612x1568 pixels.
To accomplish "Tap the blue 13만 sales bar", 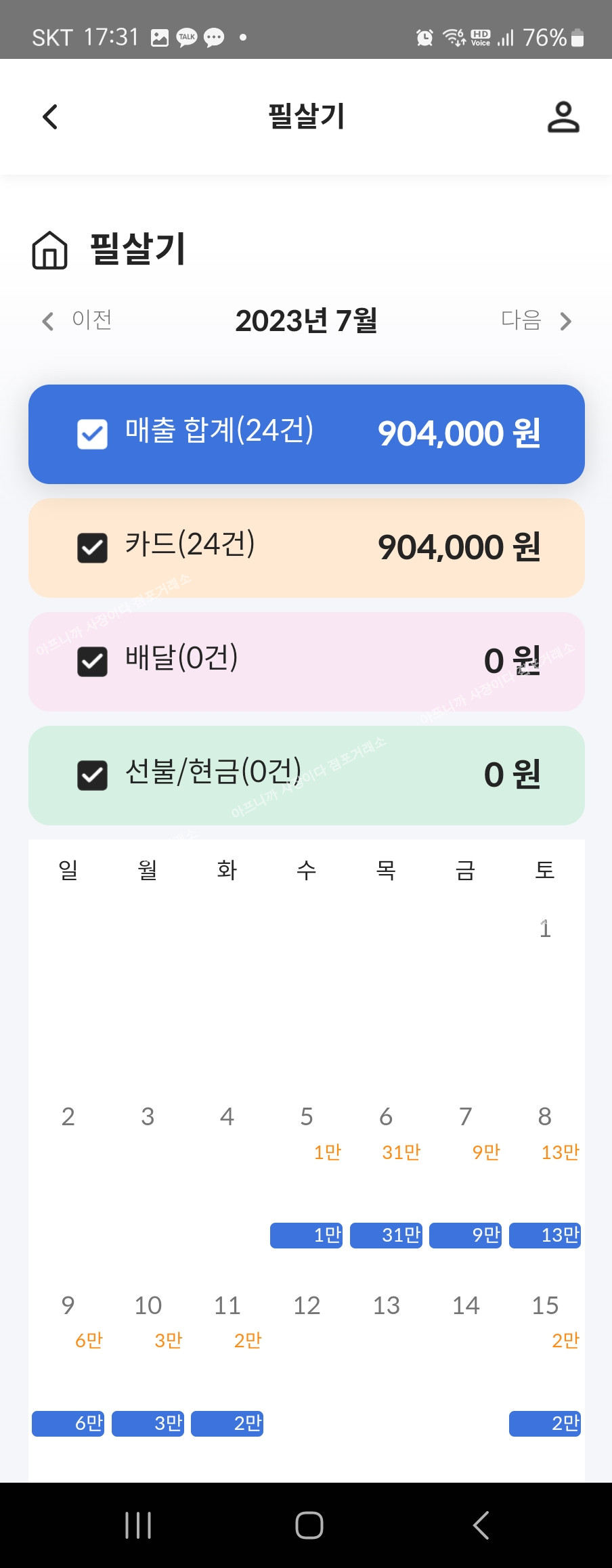I will pyautogui.click(x=545, y=1235).
